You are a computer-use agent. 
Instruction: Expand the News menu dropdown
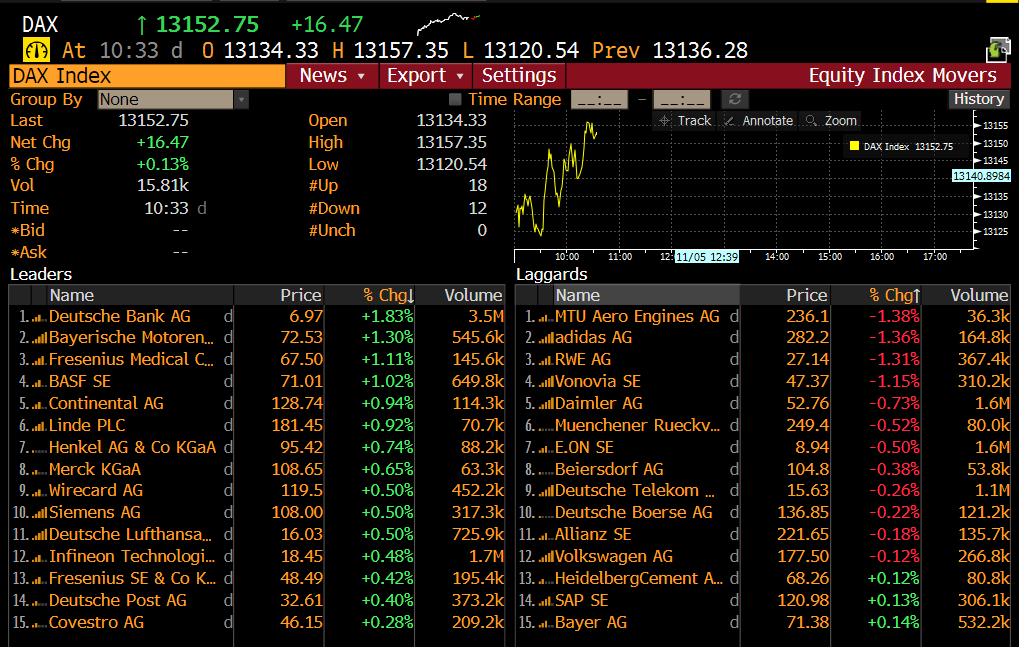click(x=333, y=76)
